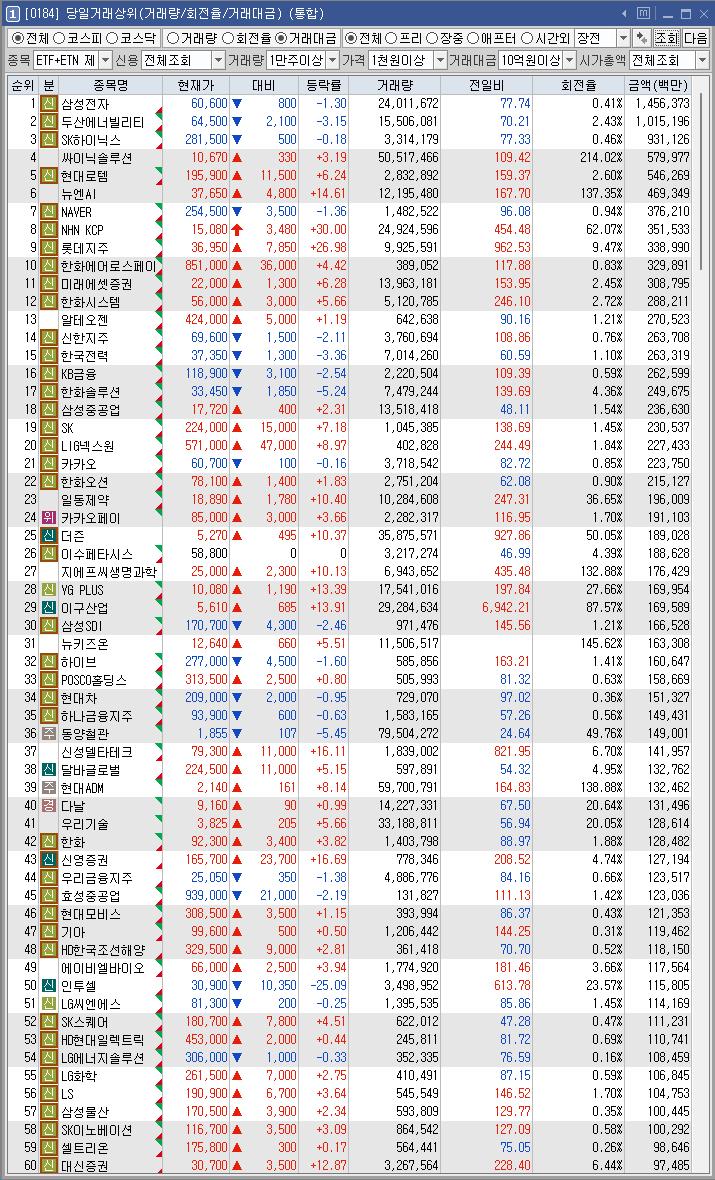Click the 경 badge in the 다날 row
Image resolution: width=715 pixels, height=1180 pixels.
click(x=48, y=806)
